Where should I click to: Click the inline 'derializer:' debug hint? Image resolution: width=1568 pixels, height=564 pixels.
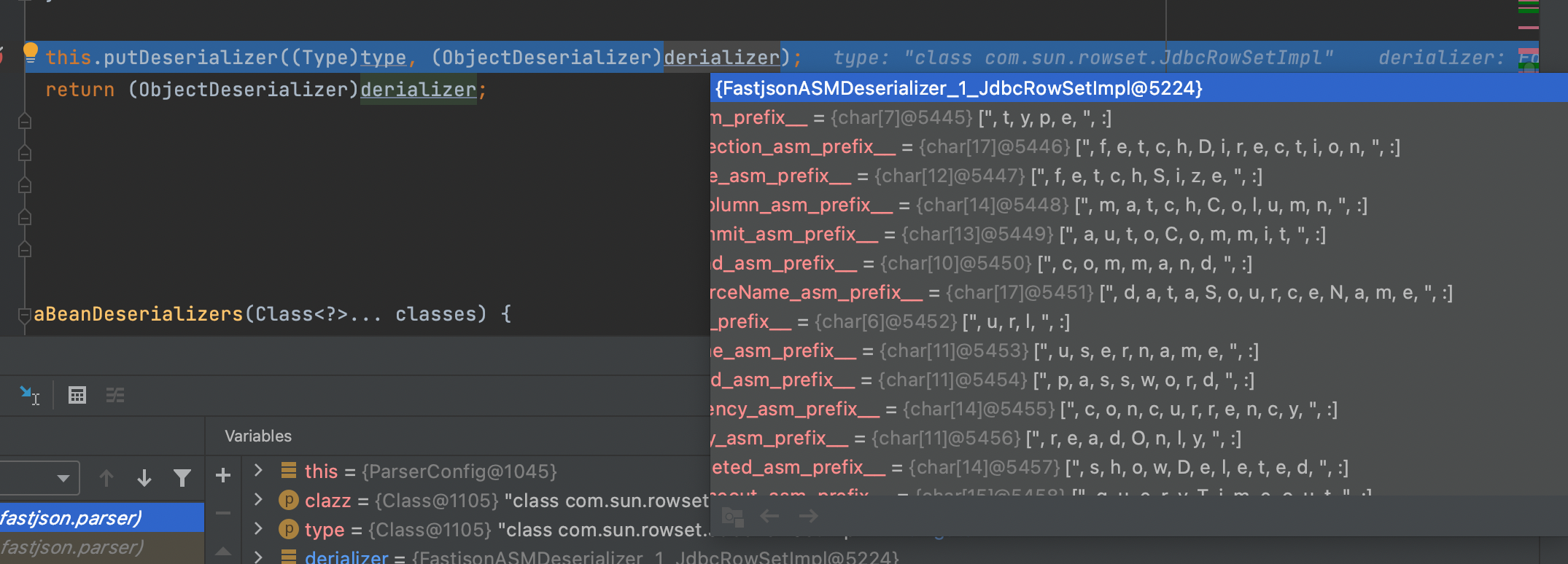pos(1441,58)
